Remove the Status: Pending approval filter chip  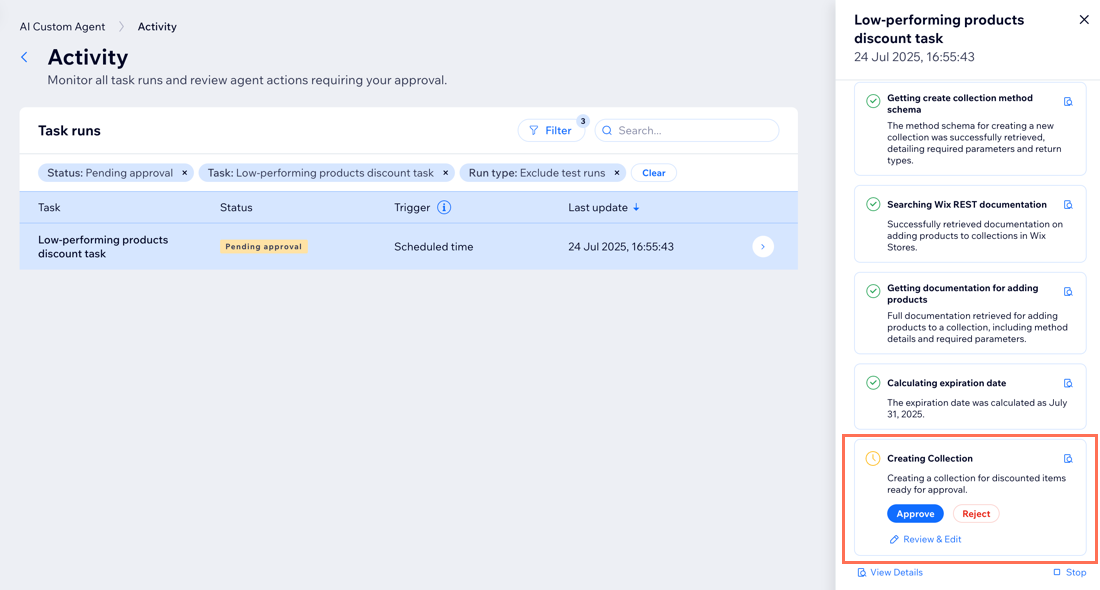pyautogui.click(x=184, y=173)
